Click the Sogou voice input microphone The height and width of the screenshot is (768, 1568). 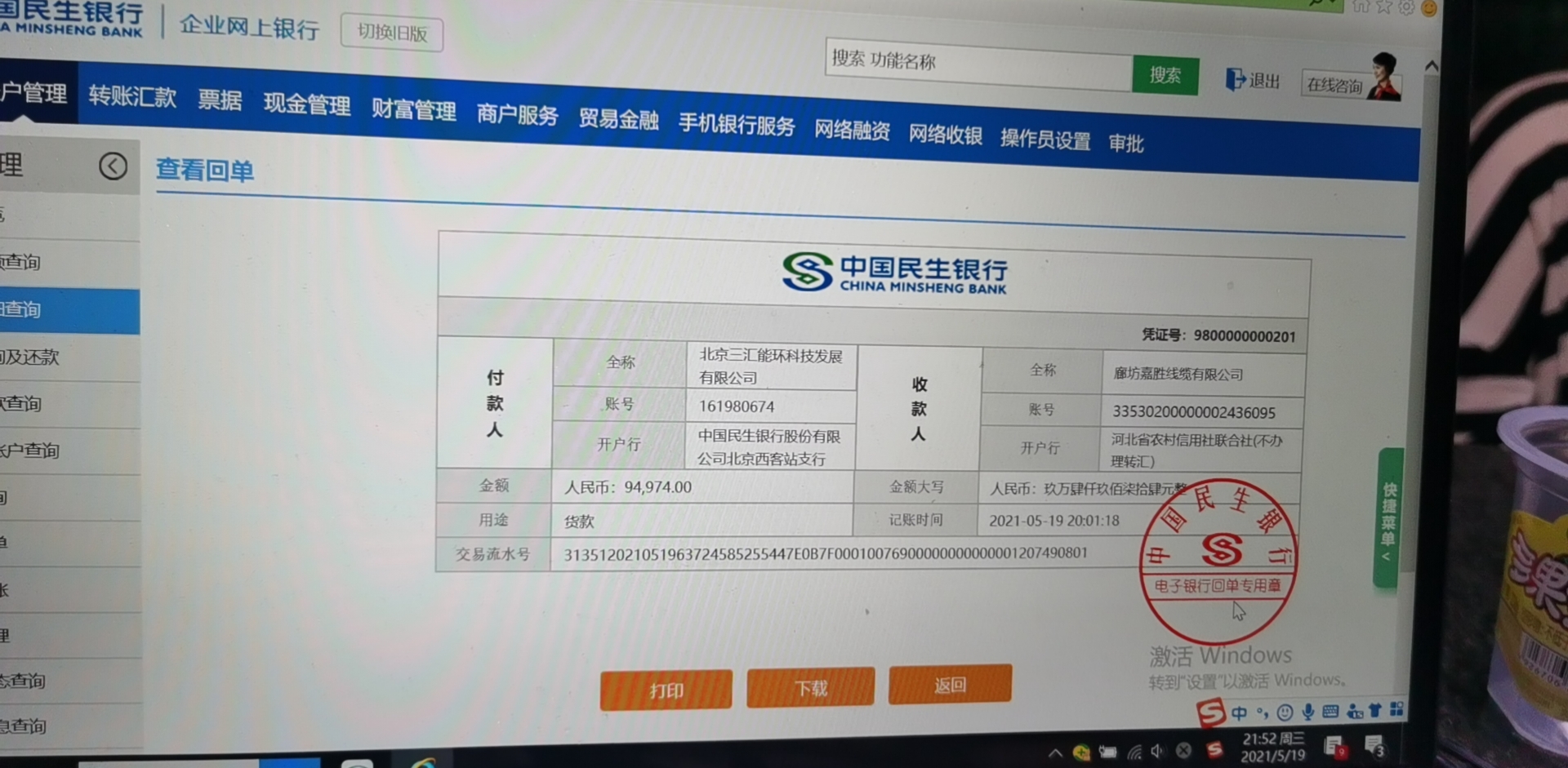tap(1308, 712)
